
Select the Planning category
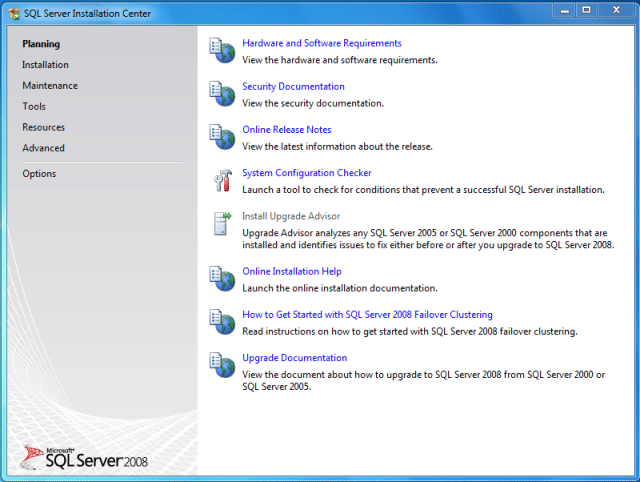coord(41,44)
